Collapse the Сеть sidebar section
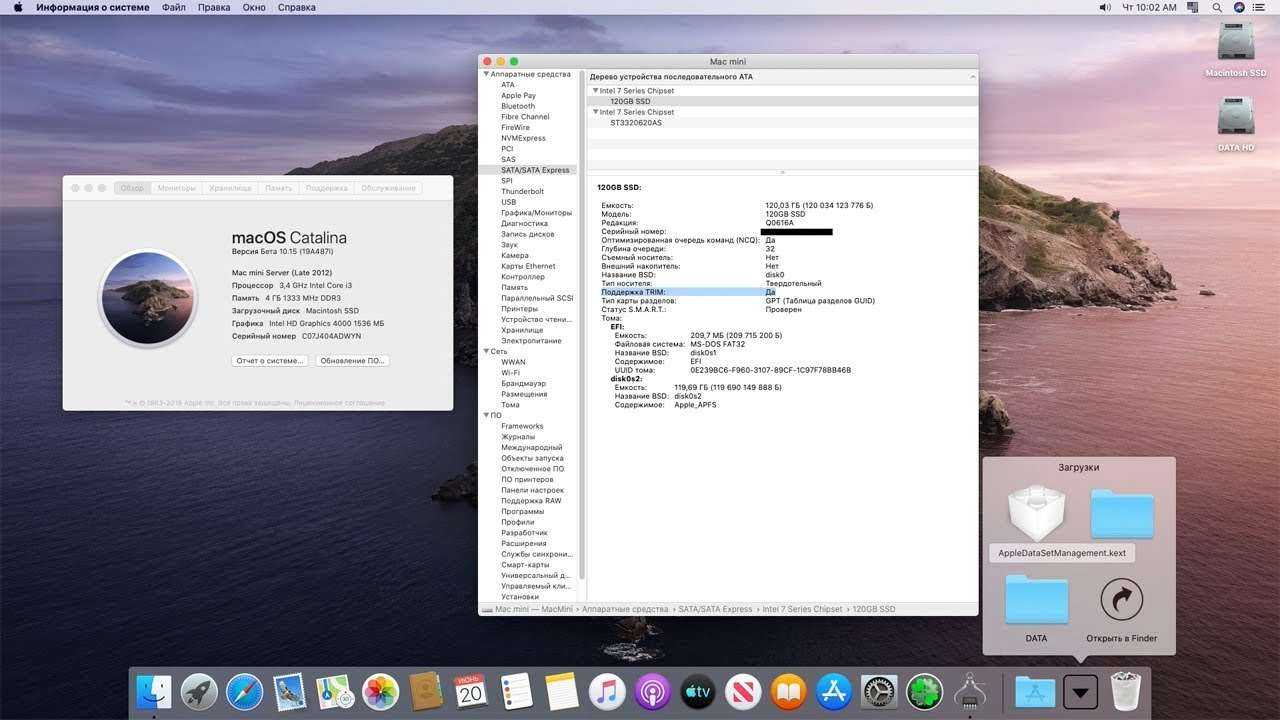1280x720 pixels. pos(486,351)
